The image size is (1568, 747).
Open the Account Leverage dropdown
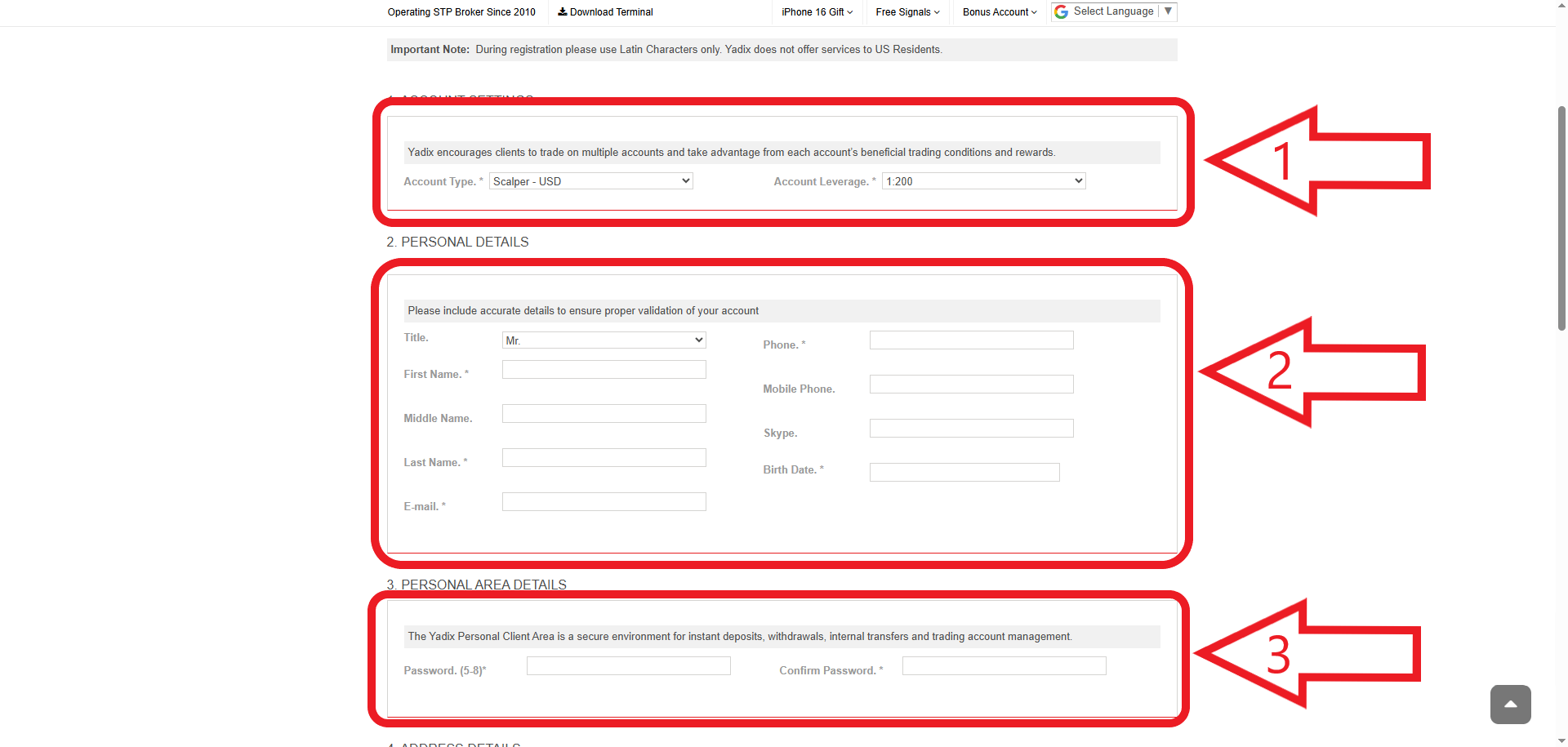pyautogui.click(x=983, y=181)
